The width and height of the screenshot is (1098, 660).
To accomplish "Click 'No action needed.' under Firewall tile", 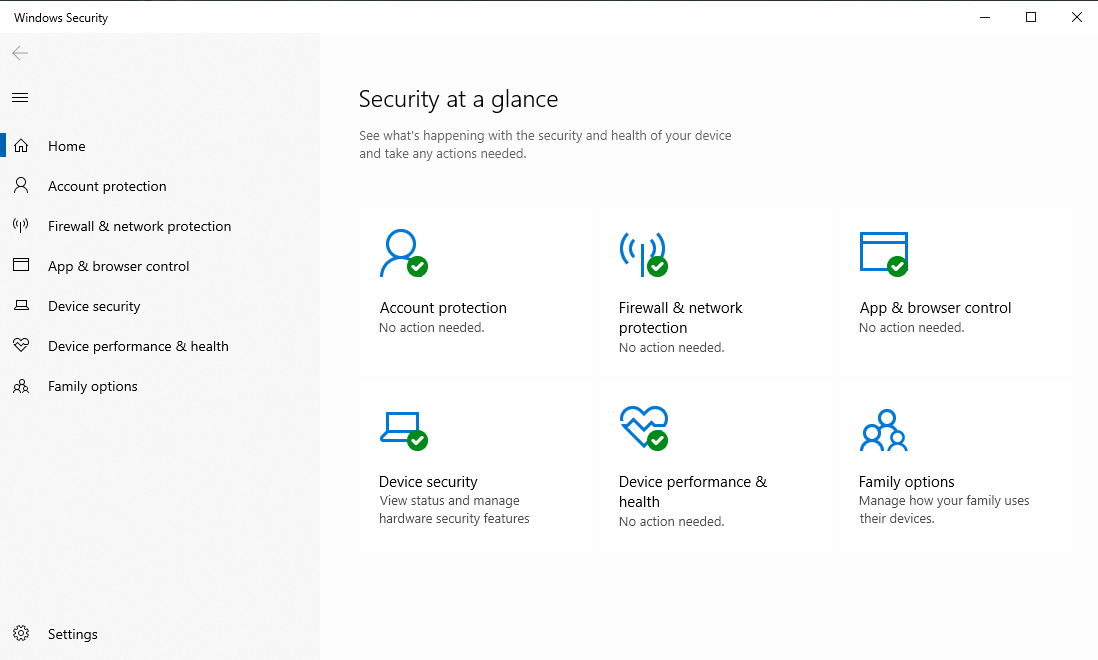I will point(671,347).
